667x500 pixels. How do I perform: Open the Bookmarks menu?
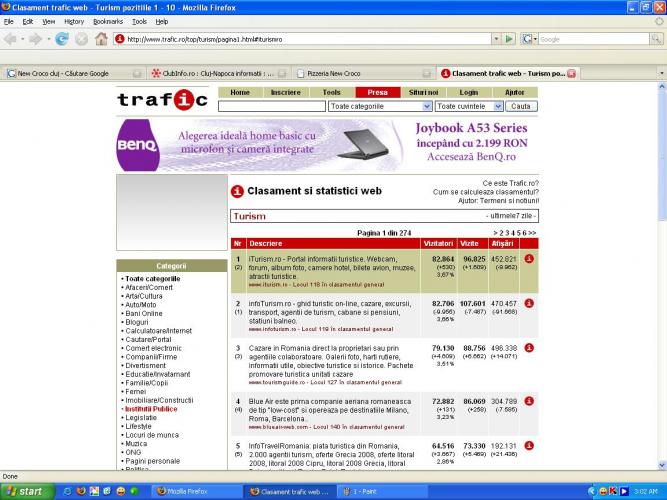[x=106, y=21]
